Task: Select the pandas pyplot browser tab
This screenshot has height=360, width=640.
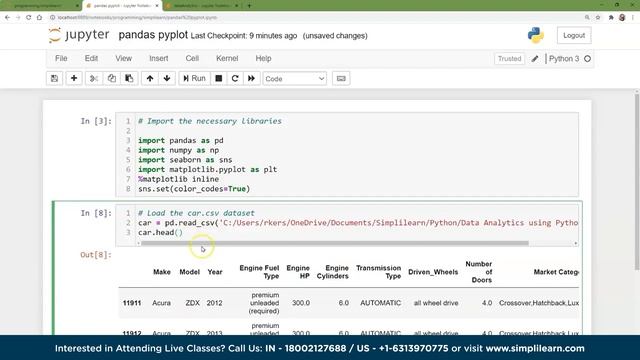Action: 122,6
